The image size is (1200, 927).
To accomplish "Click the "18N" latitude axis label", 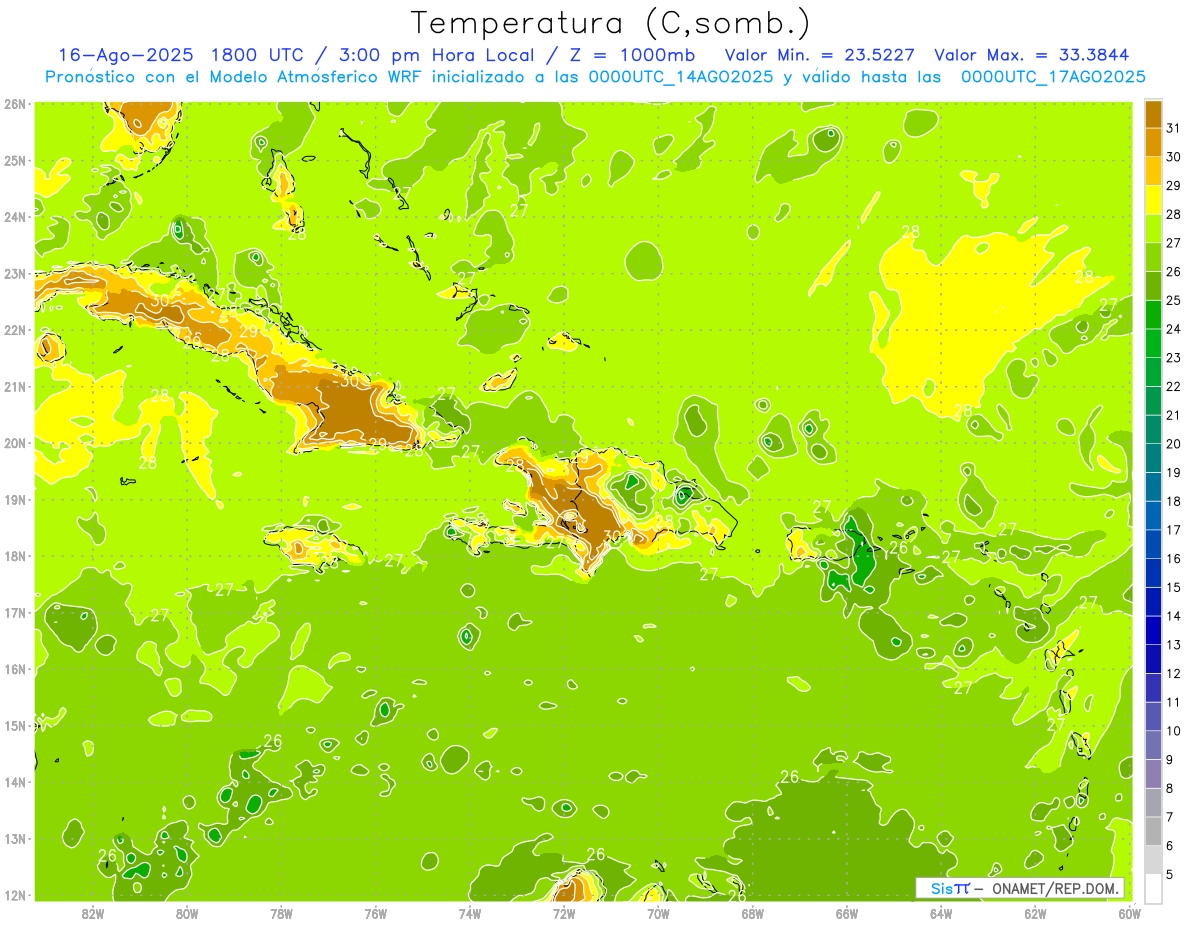I will (x=15, y=556).
